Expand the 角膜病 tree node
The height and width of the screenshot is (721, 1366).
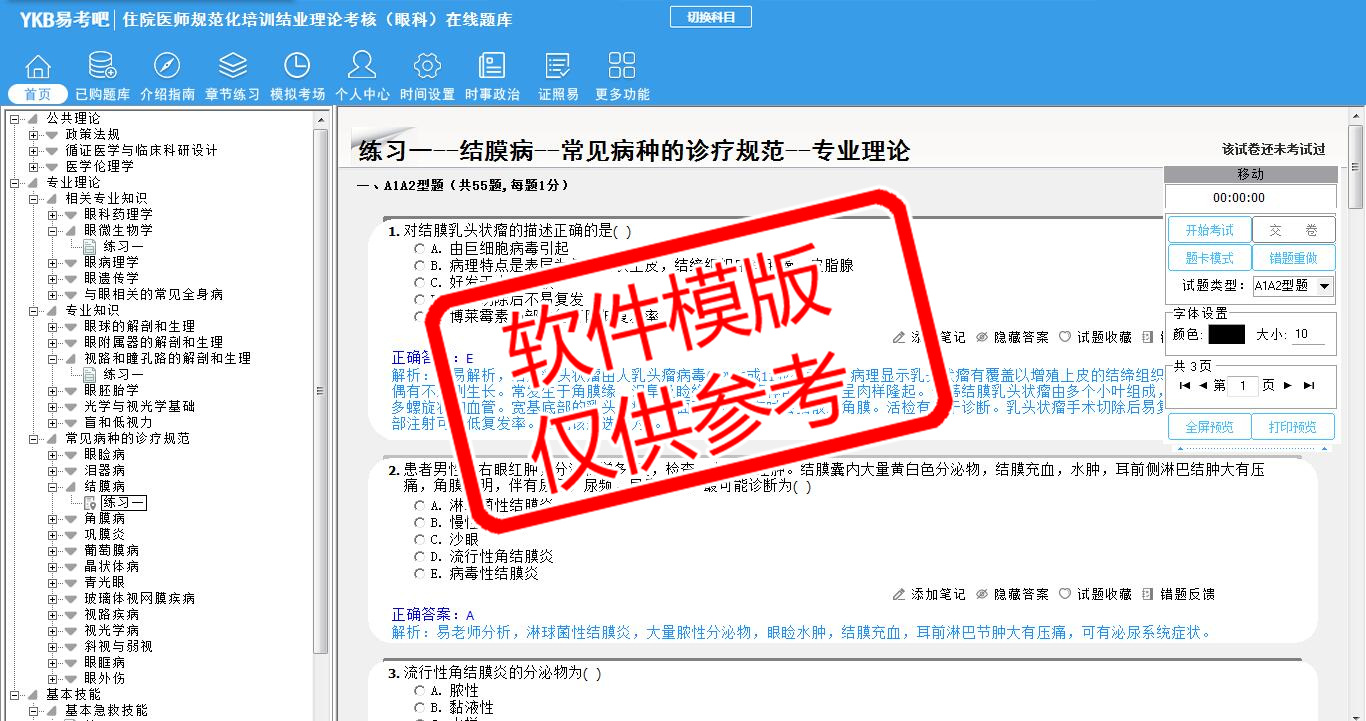(53, 518)
